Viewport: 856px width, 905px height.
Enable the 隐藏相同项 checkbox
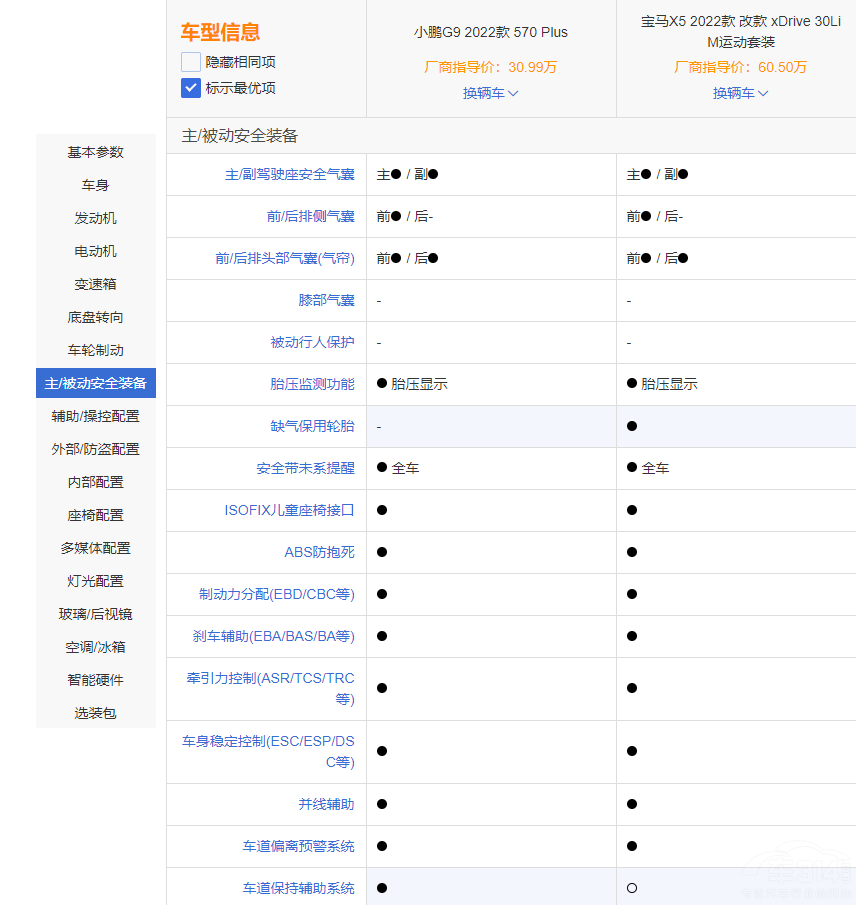coord(190,61)
